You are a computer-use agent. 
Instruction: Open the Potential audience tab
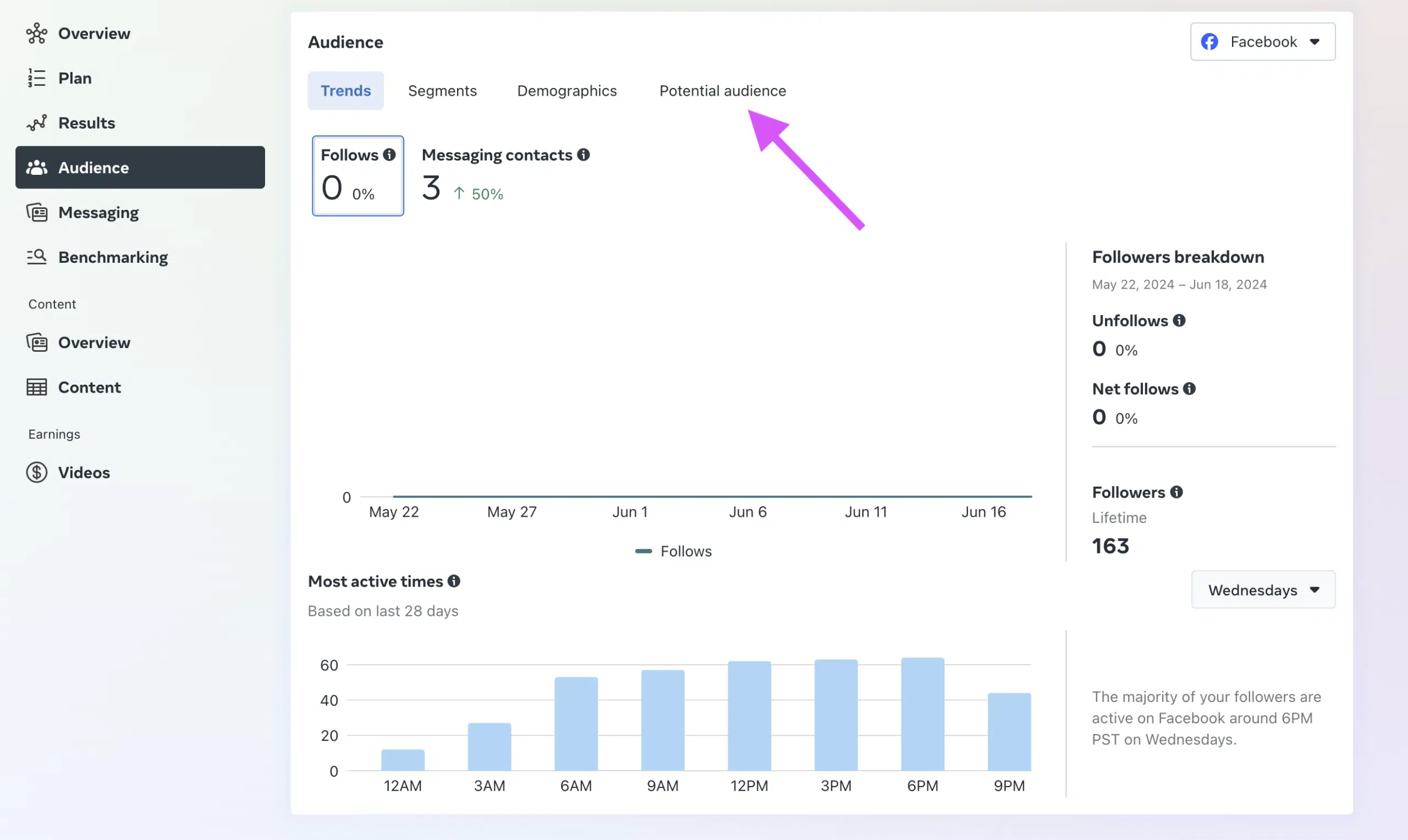click(x=722, y=91)
